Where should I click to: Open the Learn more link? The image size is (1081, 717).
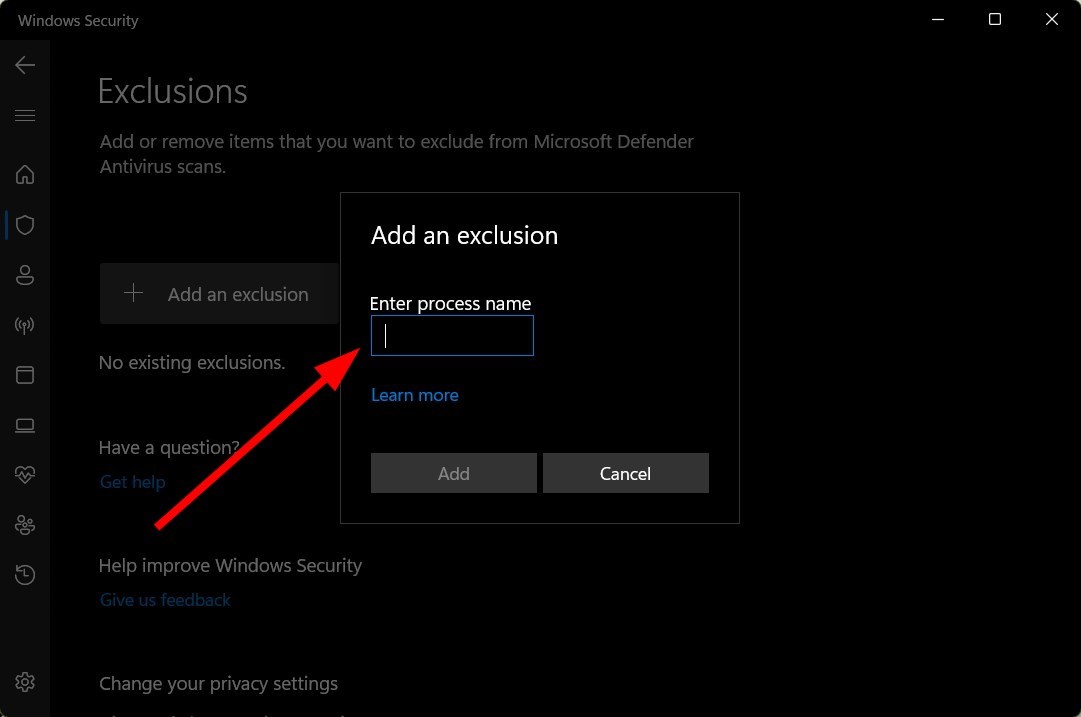414,395
